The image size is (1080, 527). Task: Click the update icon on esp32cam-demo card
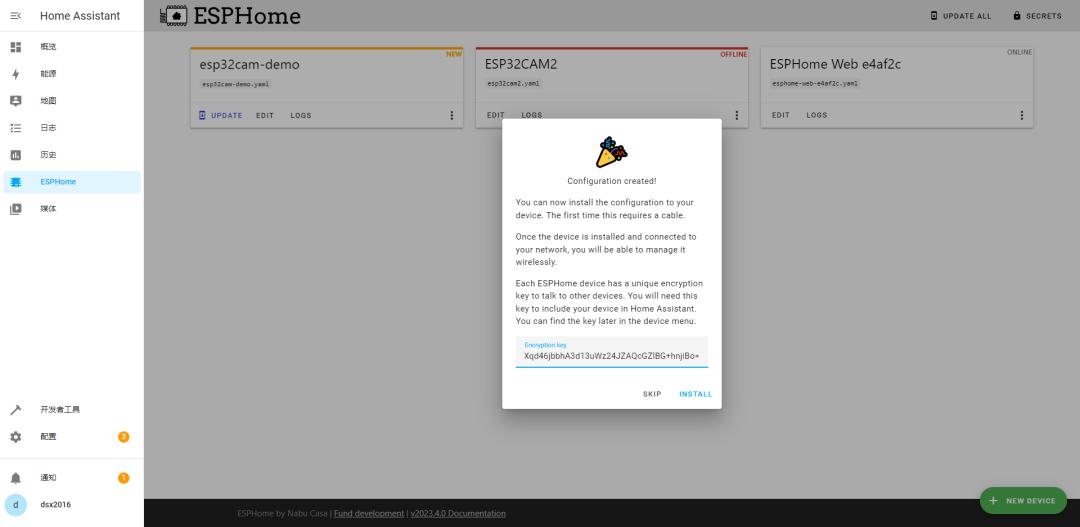[202, 116]
